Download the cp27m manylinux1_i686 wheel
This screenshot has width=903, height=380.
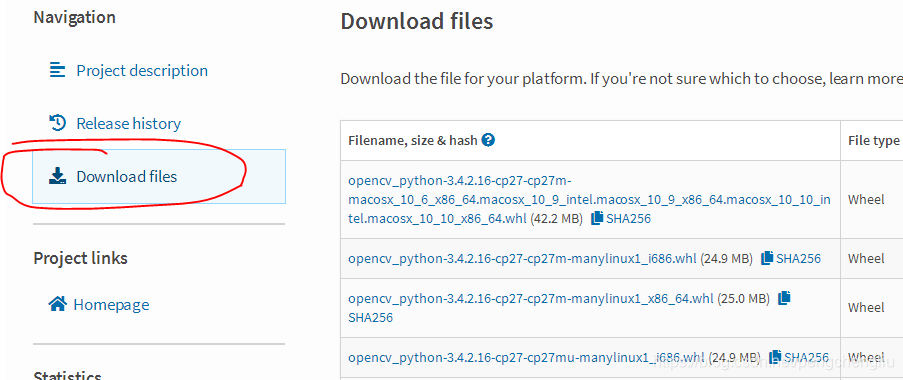(x=522, y=259)
